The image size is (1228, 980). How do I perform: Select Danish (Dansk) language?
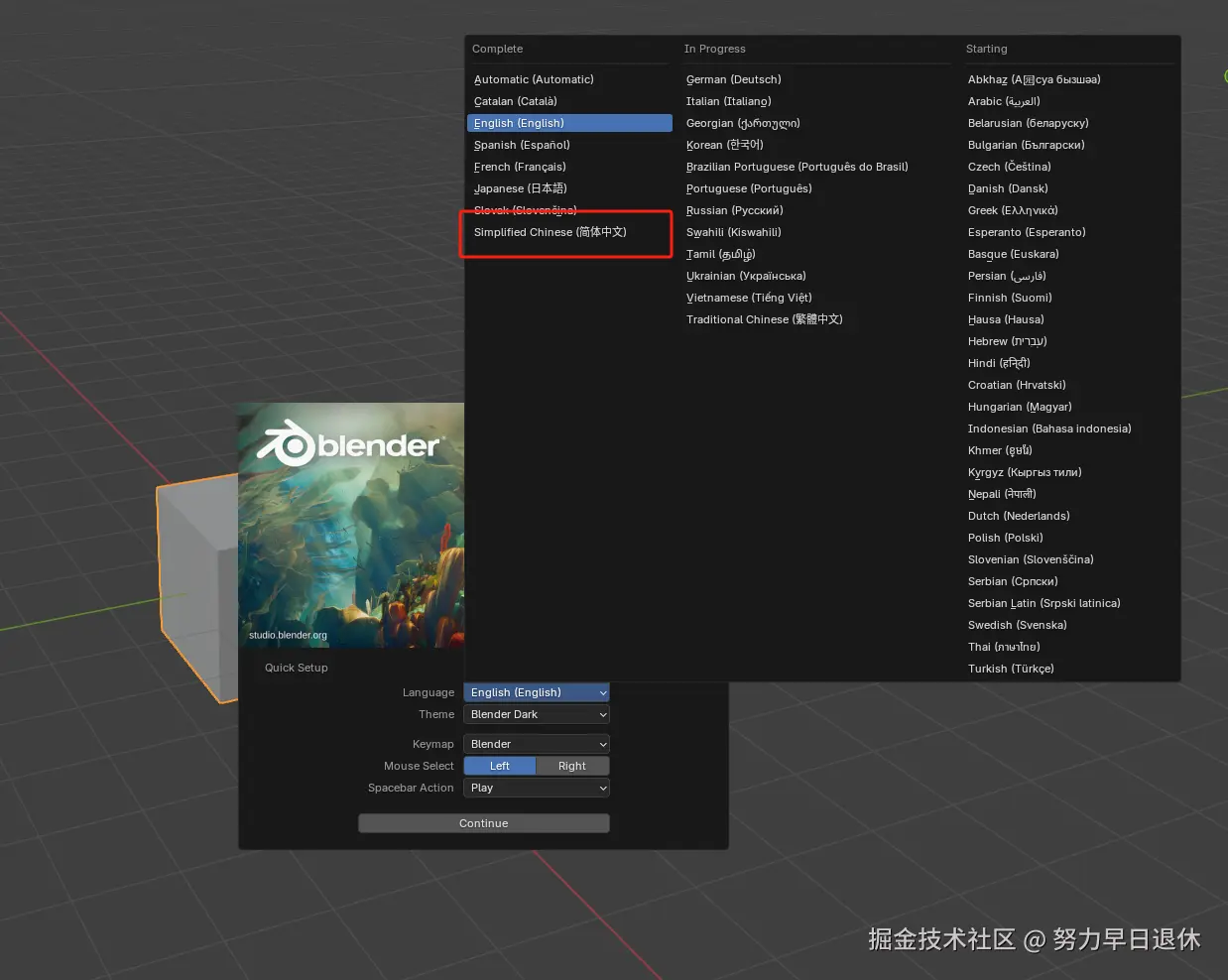coord(1069,188)
